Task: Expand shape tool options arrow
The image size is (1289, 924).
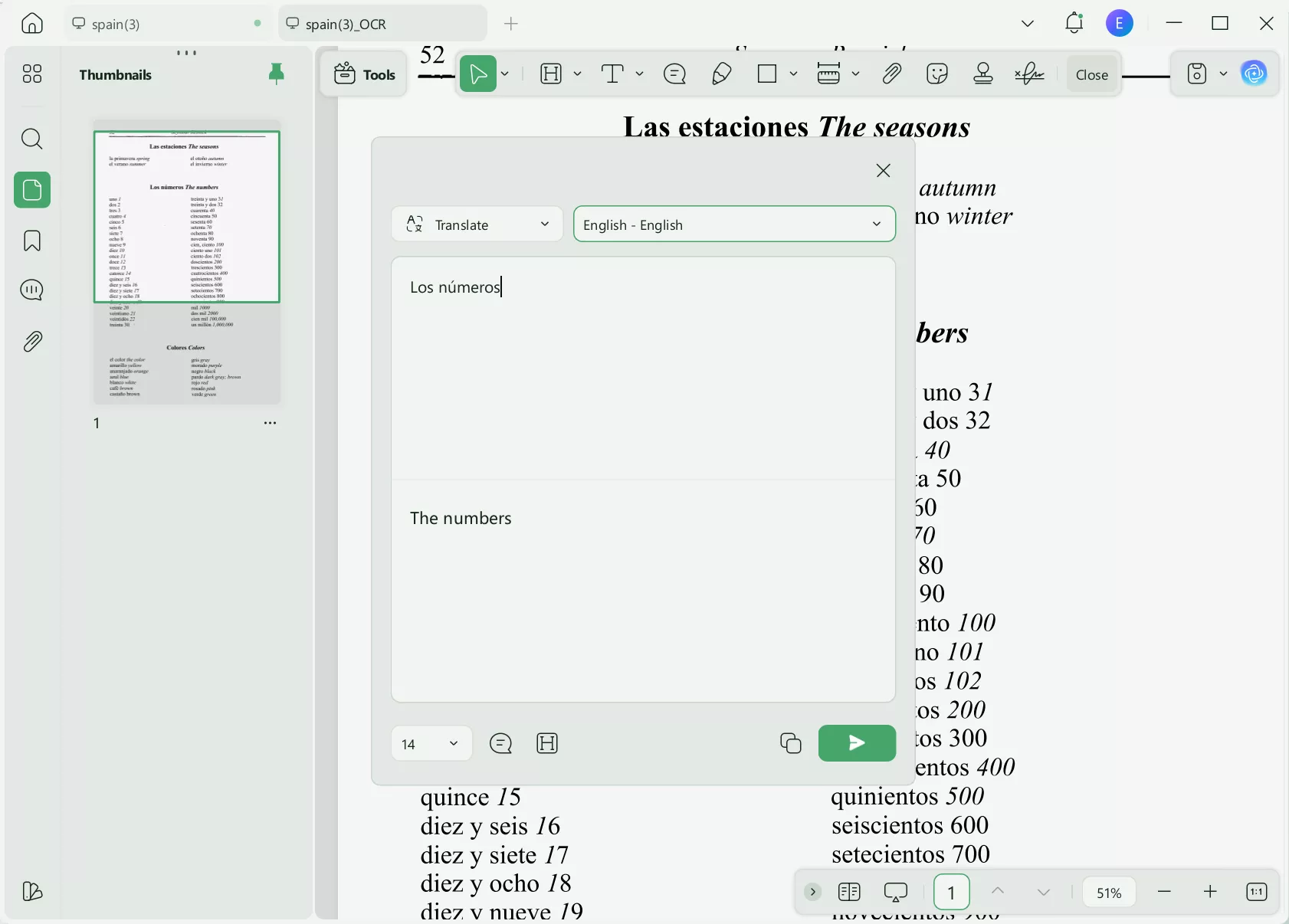Action: (794, 74)
